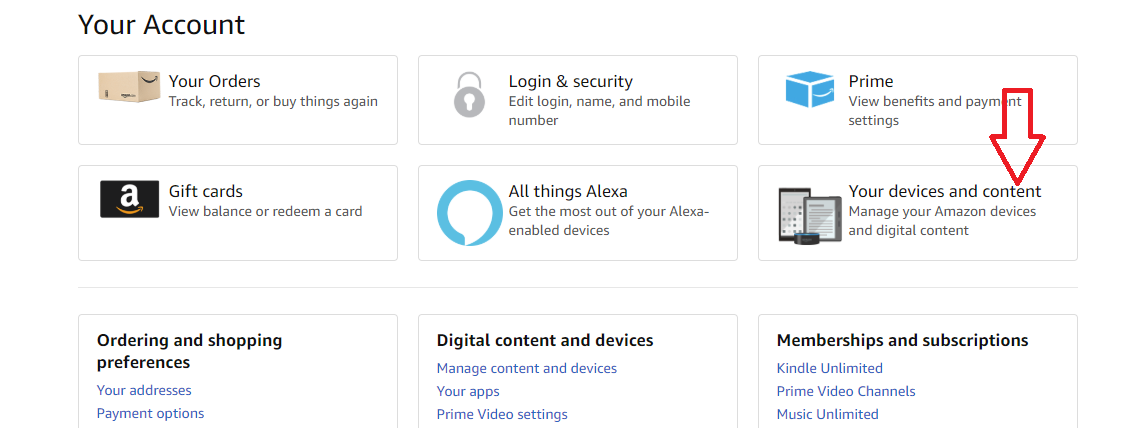Click 'Manage your Amazon devices and digital content' text
Viewport: 1125px width, 428px height.
click(942, 221)
